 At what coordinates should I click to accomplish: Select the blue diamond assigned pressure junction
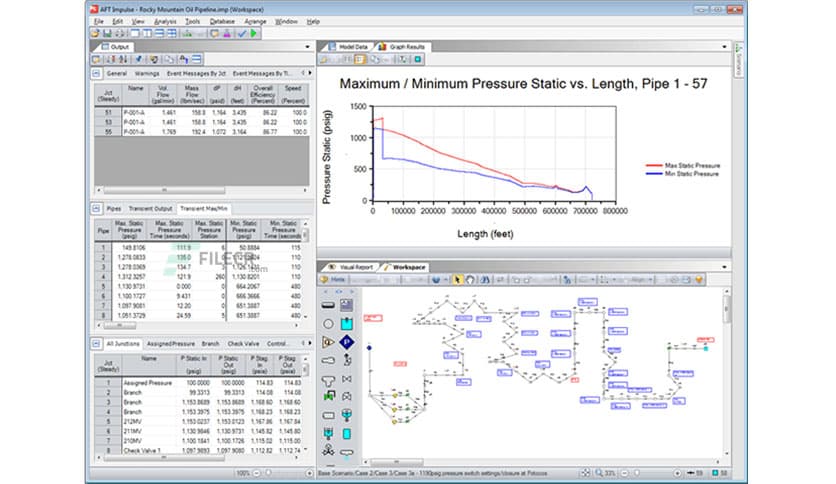click(347, 342)
